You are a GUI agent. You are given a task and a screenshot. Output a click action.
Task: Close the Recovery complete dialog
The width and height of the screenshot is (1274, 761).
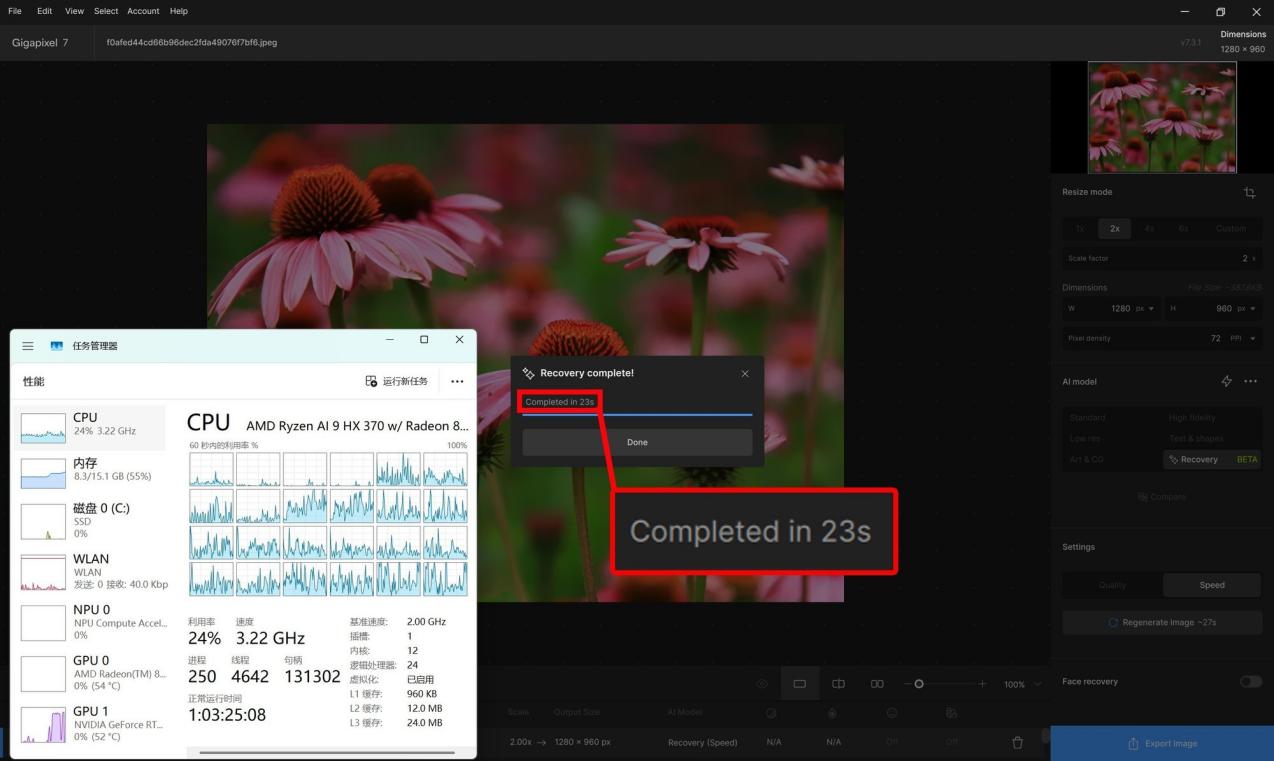click(744, 374)
